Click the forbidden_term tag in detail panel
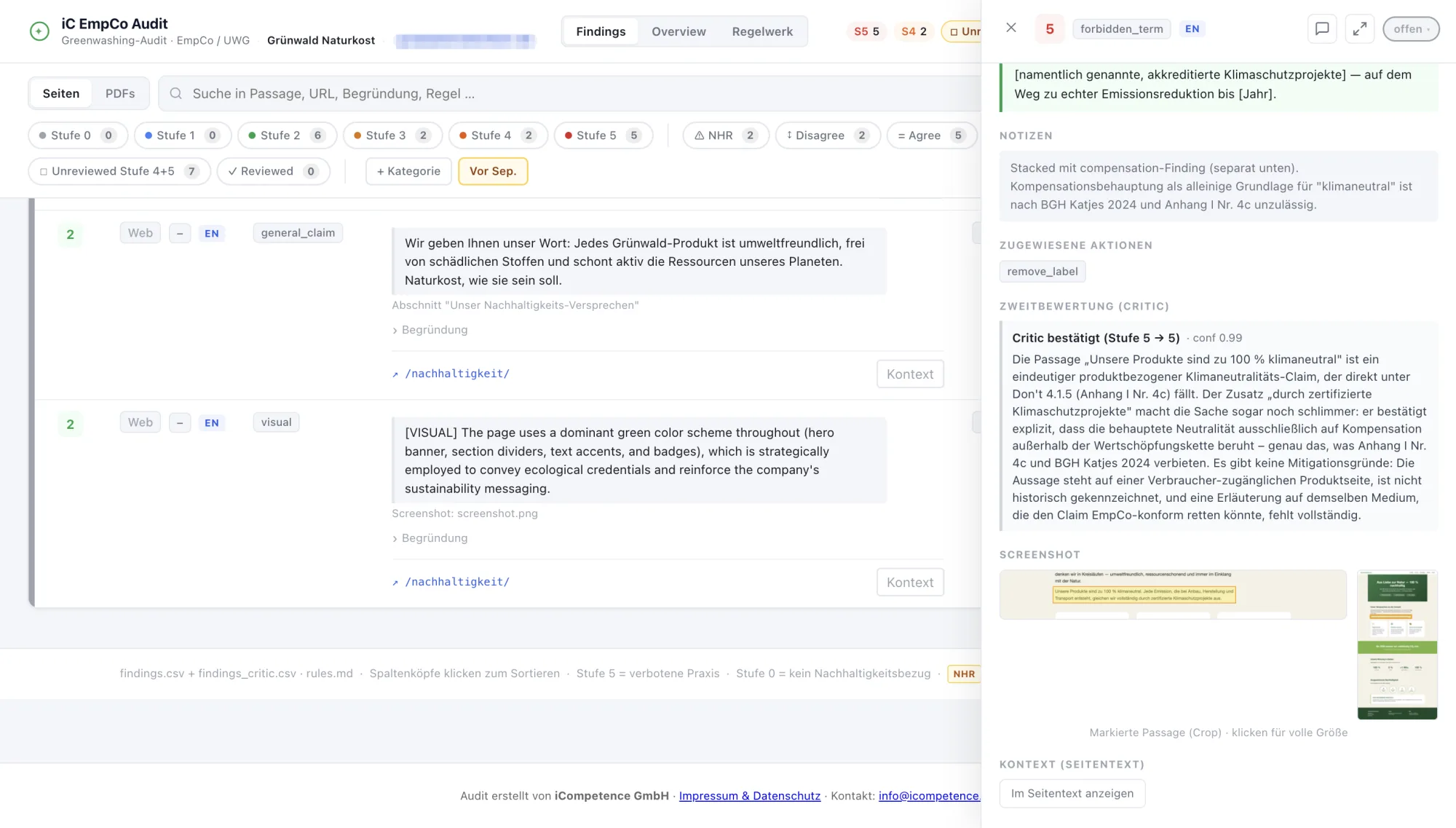 click(x=1121, y=29)
